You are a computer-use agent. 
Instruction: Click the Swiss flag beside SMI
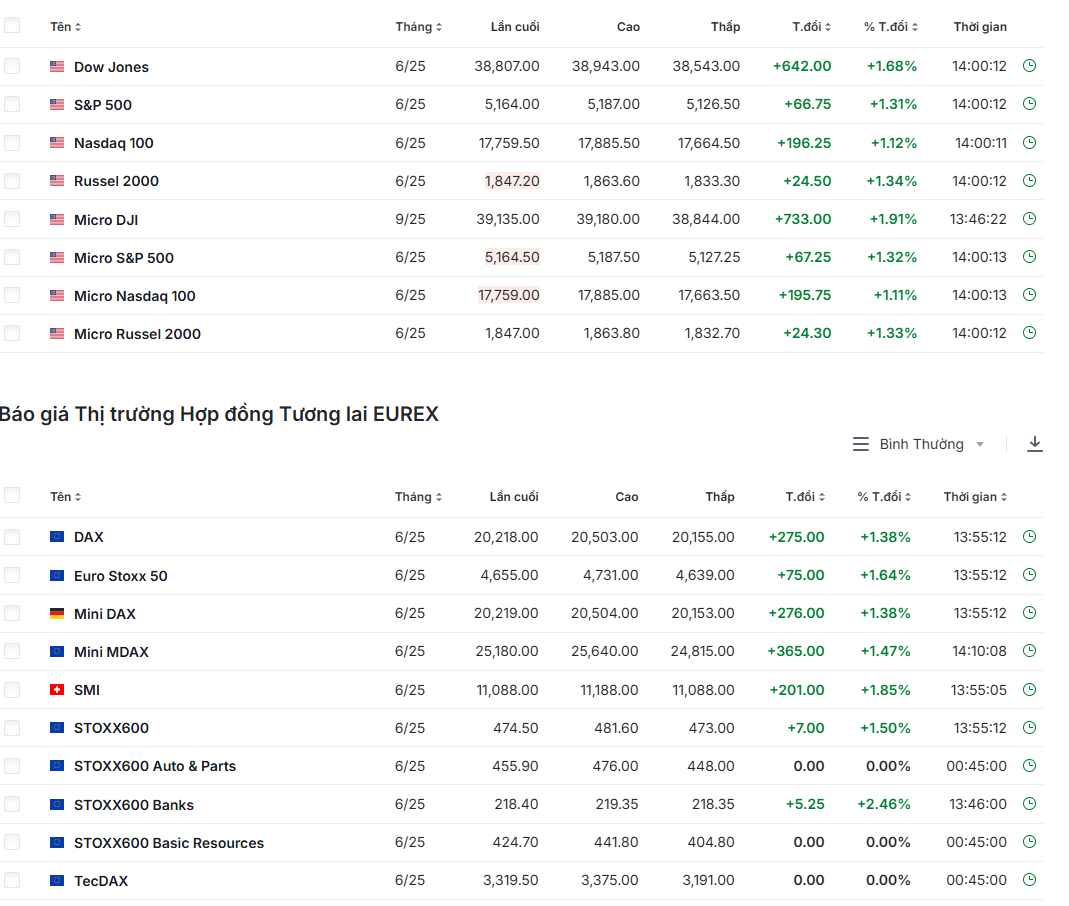click(x=57, y=690)
